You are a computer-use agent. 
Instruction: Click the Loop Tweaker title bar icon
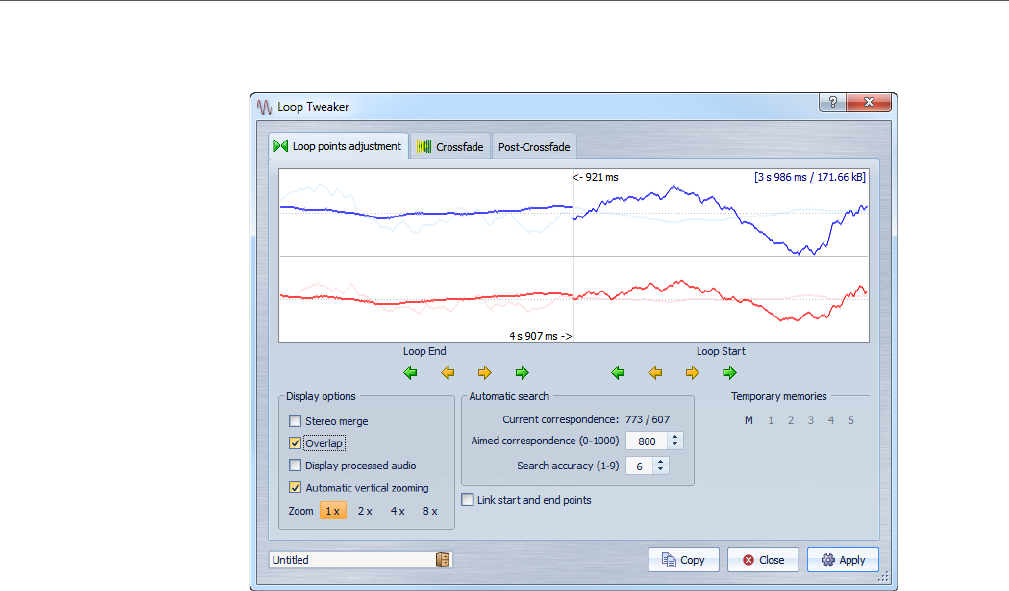(264, 107)
